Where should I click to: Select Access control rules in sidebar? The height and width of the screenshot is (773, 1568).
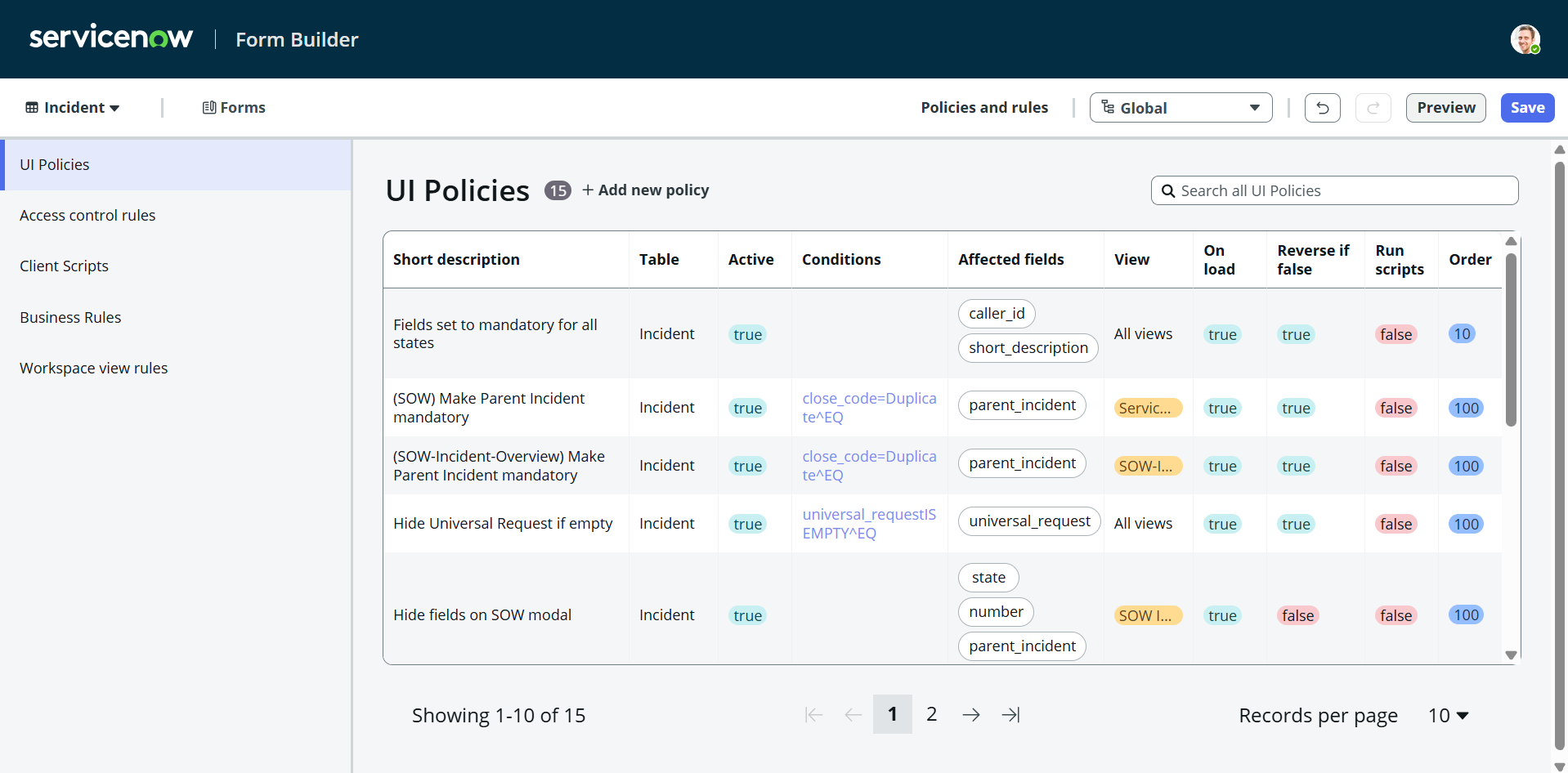tap(87, 215)
